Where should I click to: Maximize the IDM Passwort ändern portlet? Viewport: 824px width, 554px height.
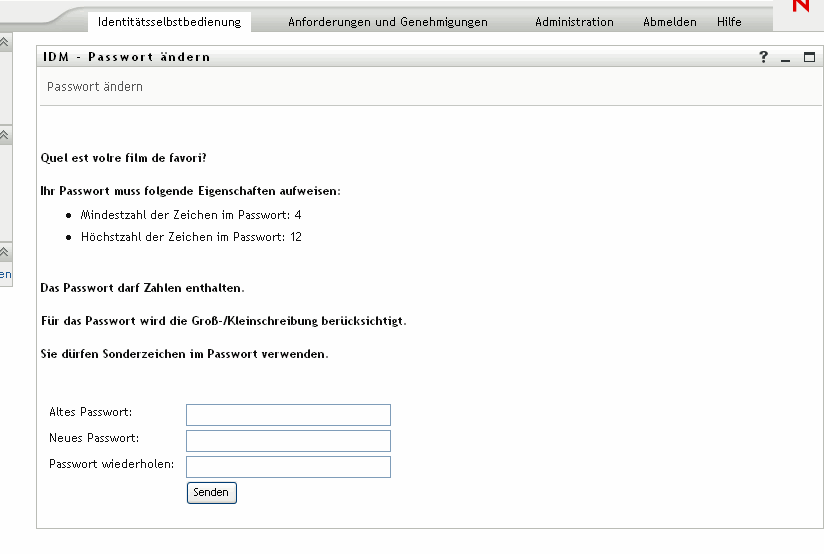point(809,57)
